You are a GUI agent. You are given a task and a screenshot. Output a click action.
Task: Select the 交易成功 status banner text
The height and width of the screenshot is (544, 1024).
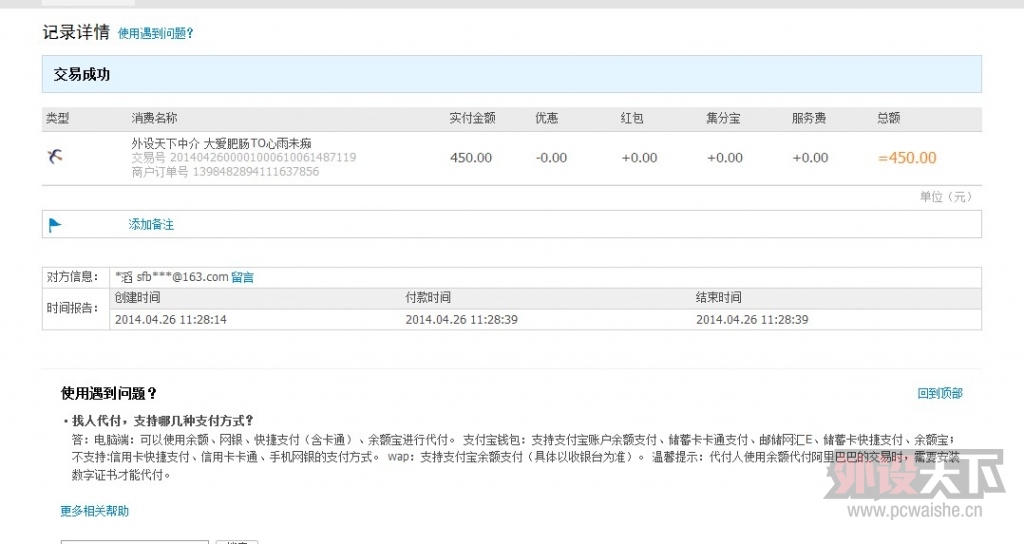tap(82, 74)
